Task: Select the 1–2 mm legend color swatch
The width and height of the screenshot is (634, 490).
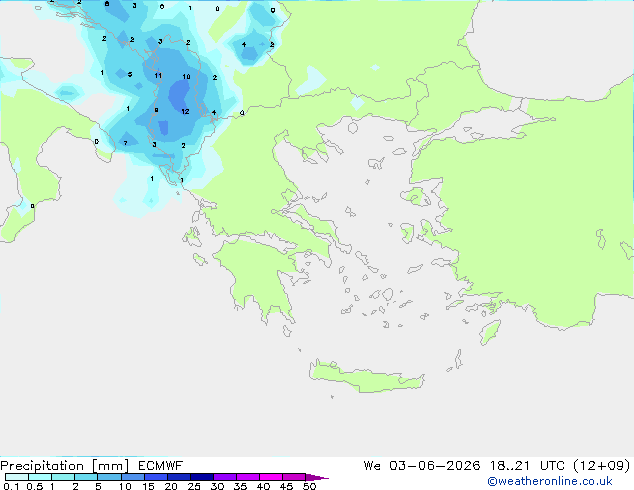Action: (63, 477)
